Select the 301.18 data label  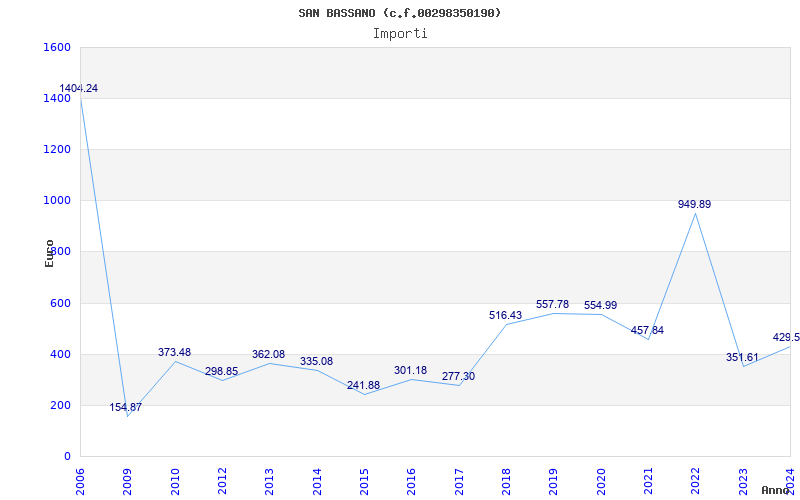point(410,370)
